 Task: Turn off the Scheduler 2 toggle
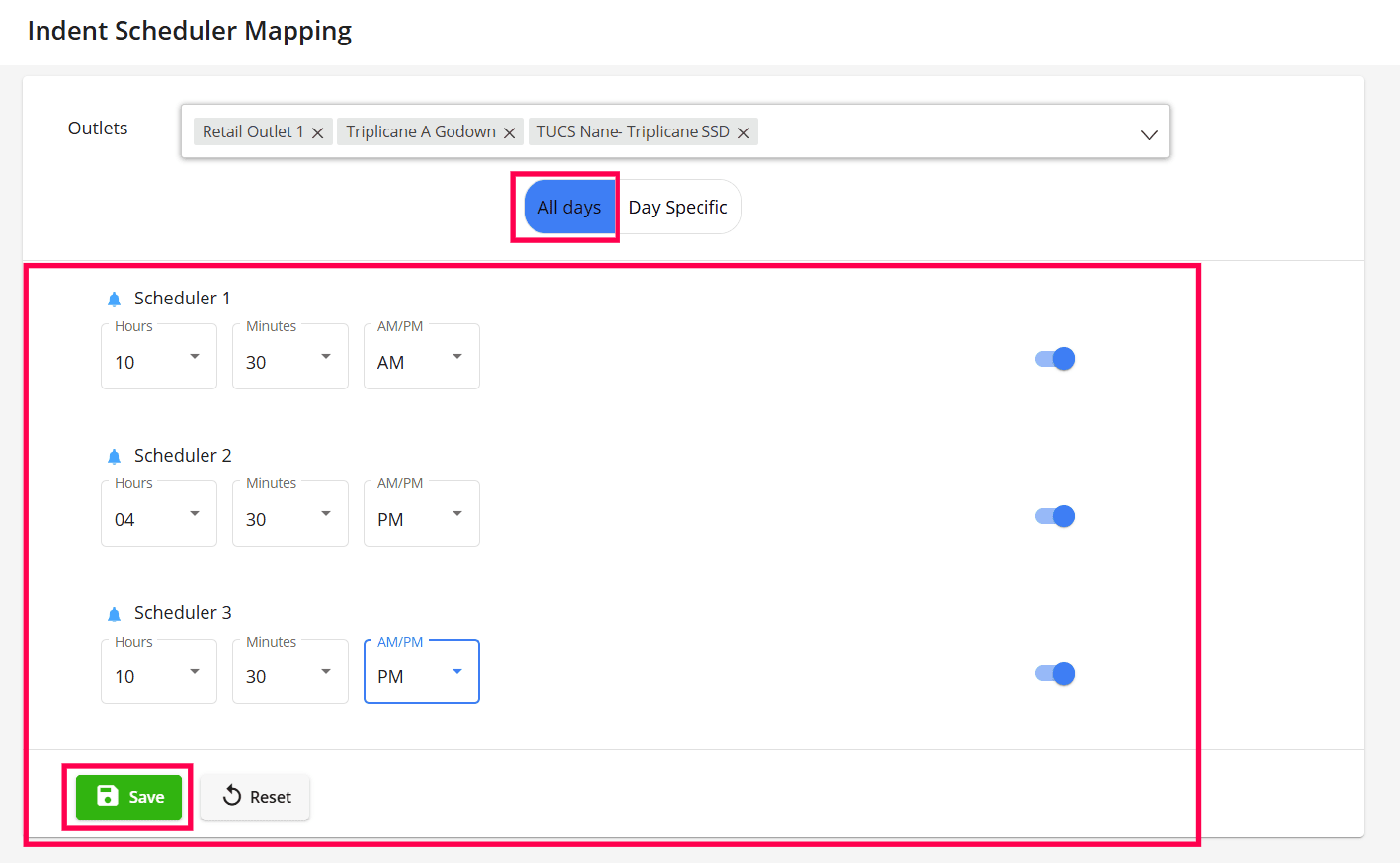point(1055,516)
